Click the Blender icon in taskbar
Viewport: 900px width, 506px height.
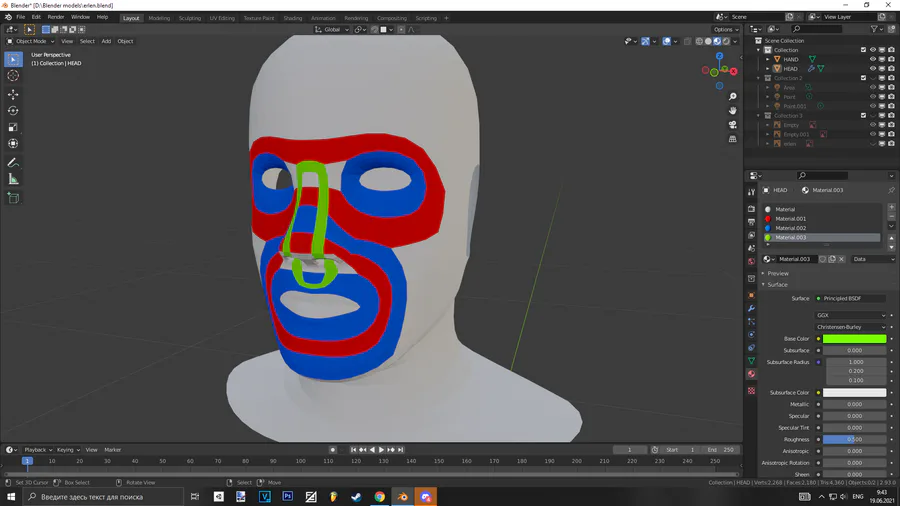(x=403, y=497)
